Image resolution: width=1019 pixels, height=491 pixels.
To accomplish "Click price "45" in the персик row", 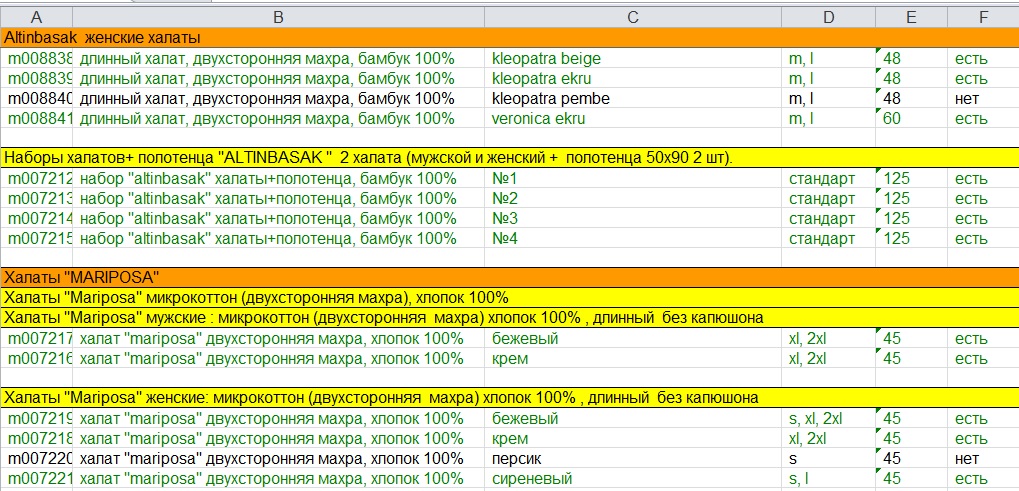I will [x=892, y=459].
